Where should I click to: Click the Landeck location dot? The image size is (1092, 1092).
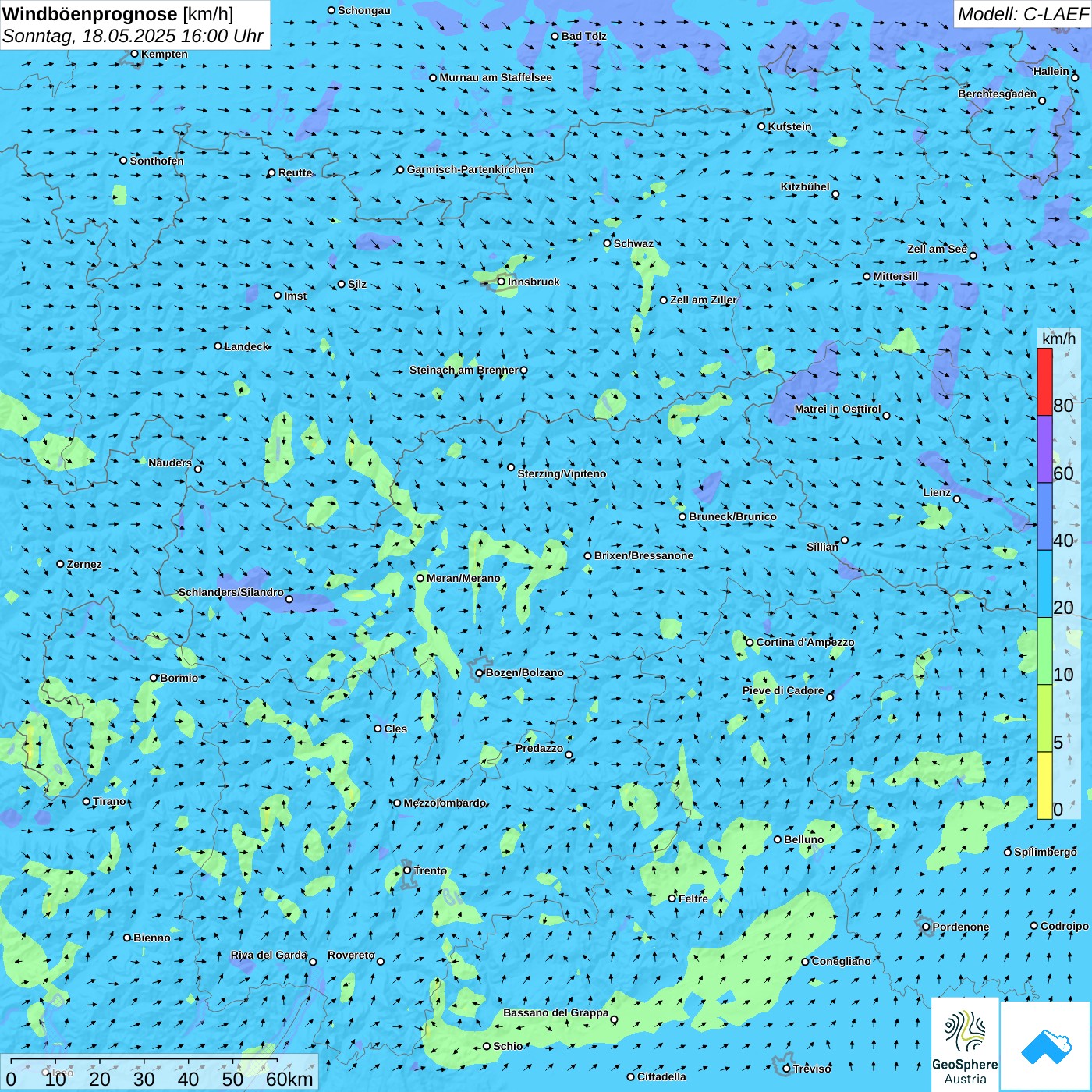[218, 346]
